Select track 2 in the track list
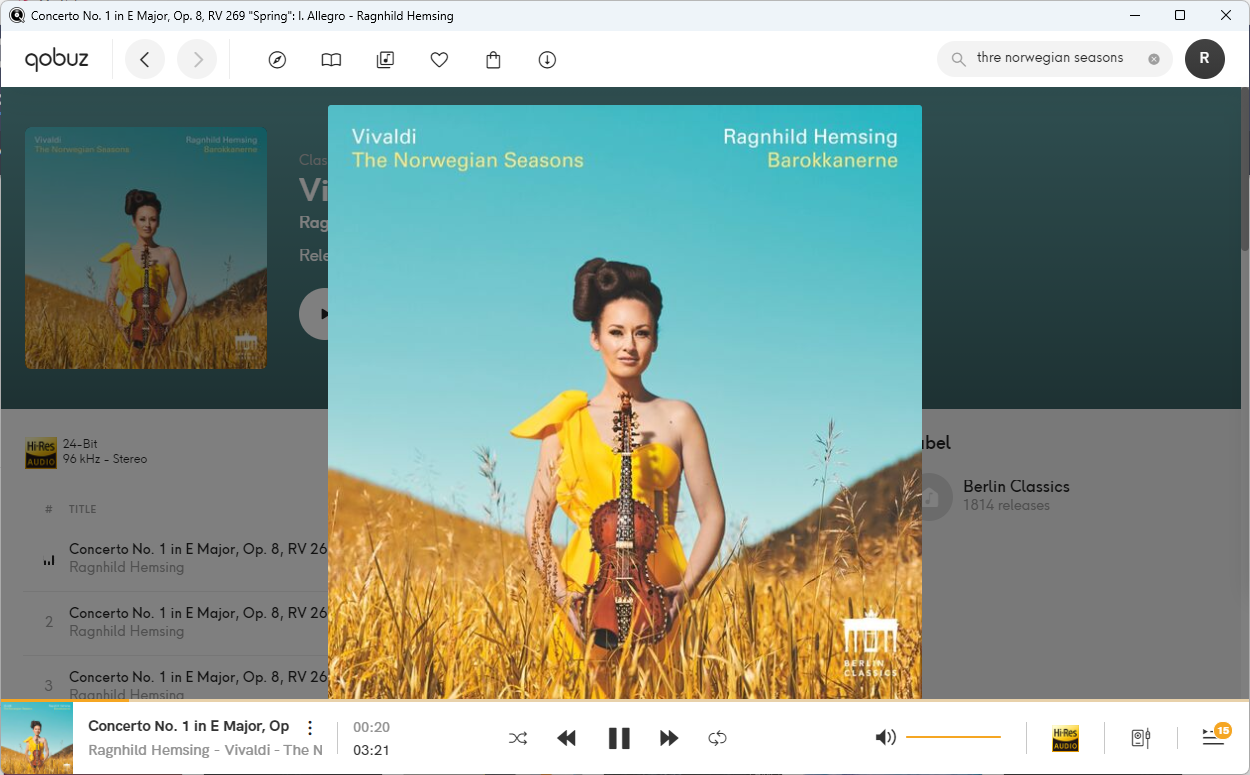 [x=176, y=622]
